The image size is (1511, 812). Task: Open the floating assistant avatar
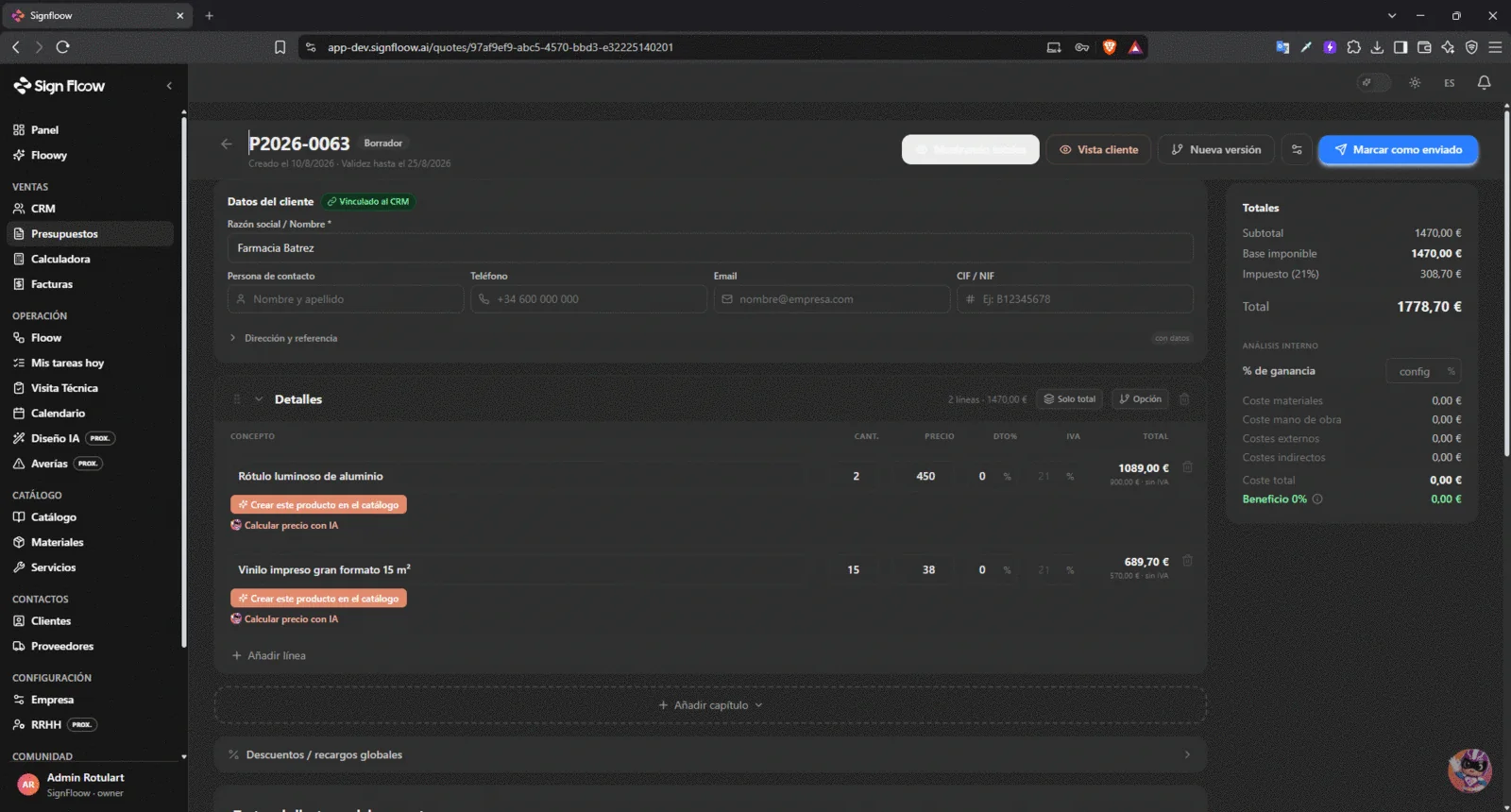1469,770
